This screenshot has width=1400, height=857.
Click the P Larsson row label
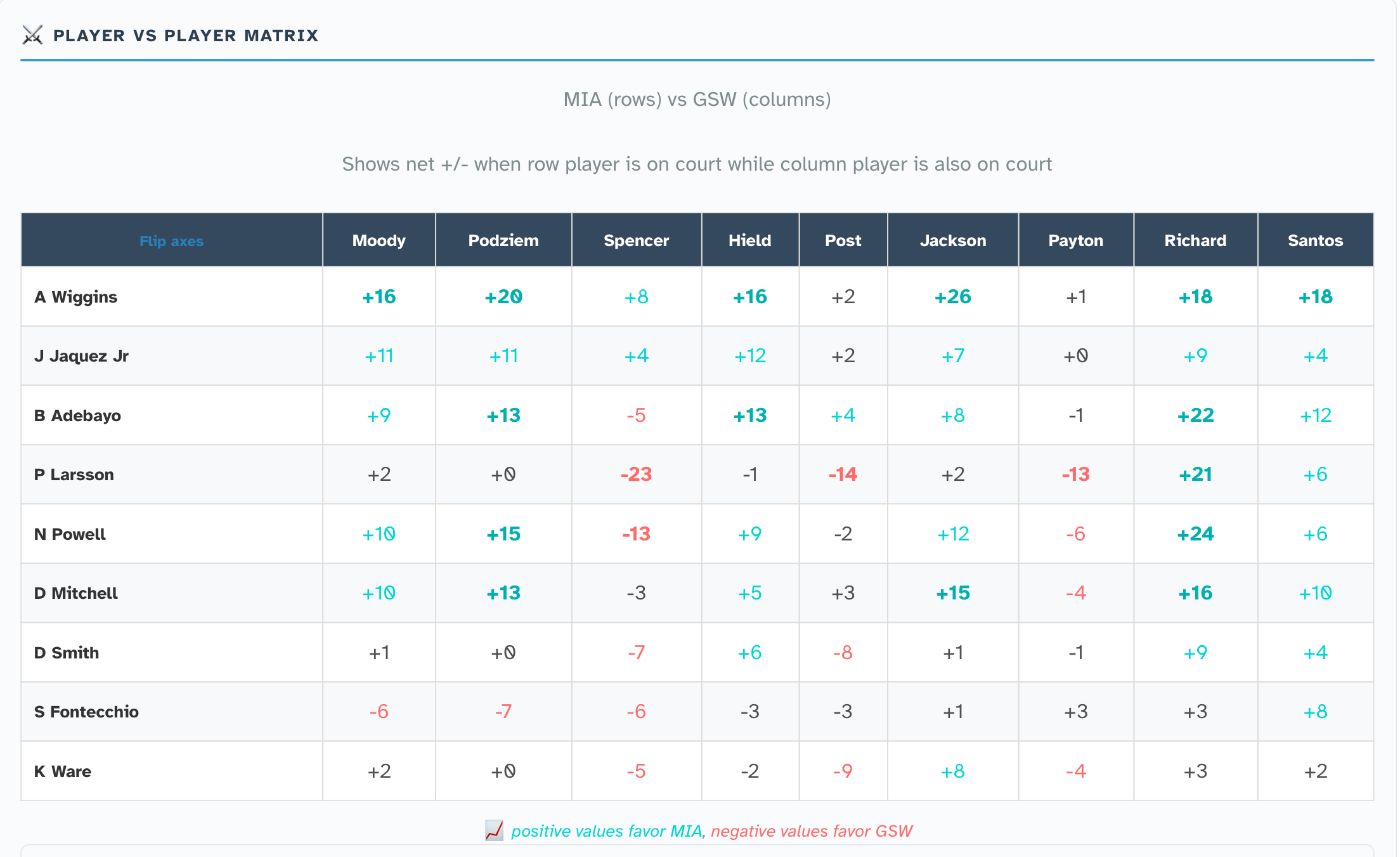[x=74, y=474]
